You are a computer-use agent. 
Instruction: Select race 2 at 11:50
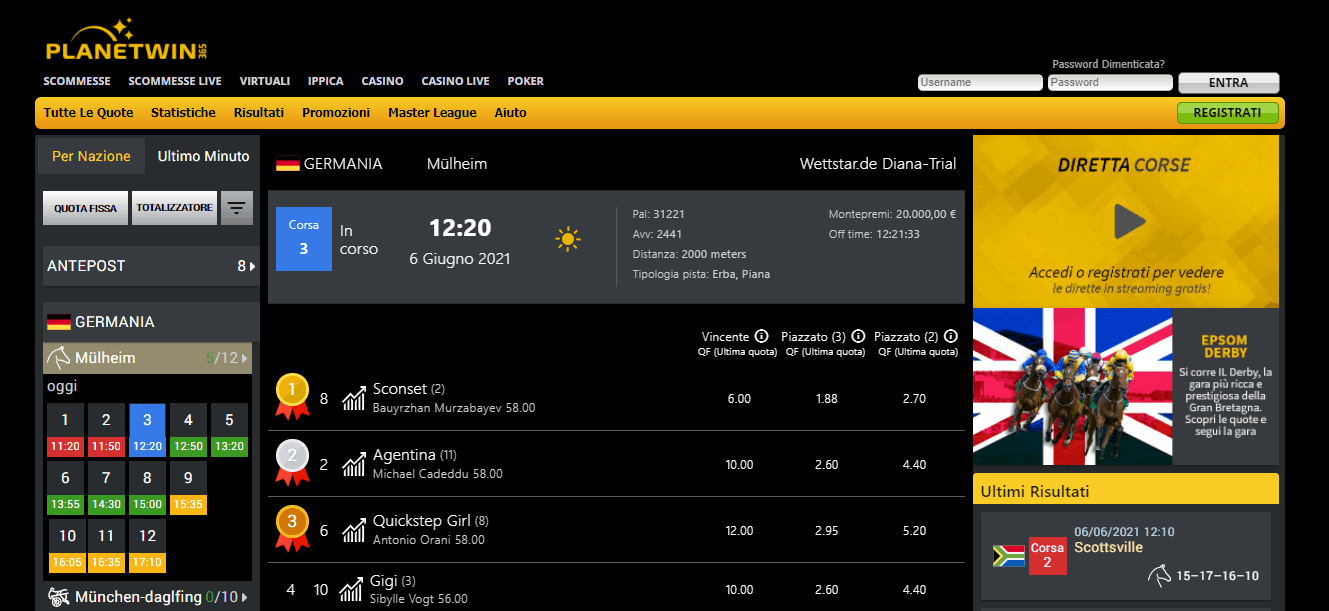pyautogui.click(x=106, y=430)
